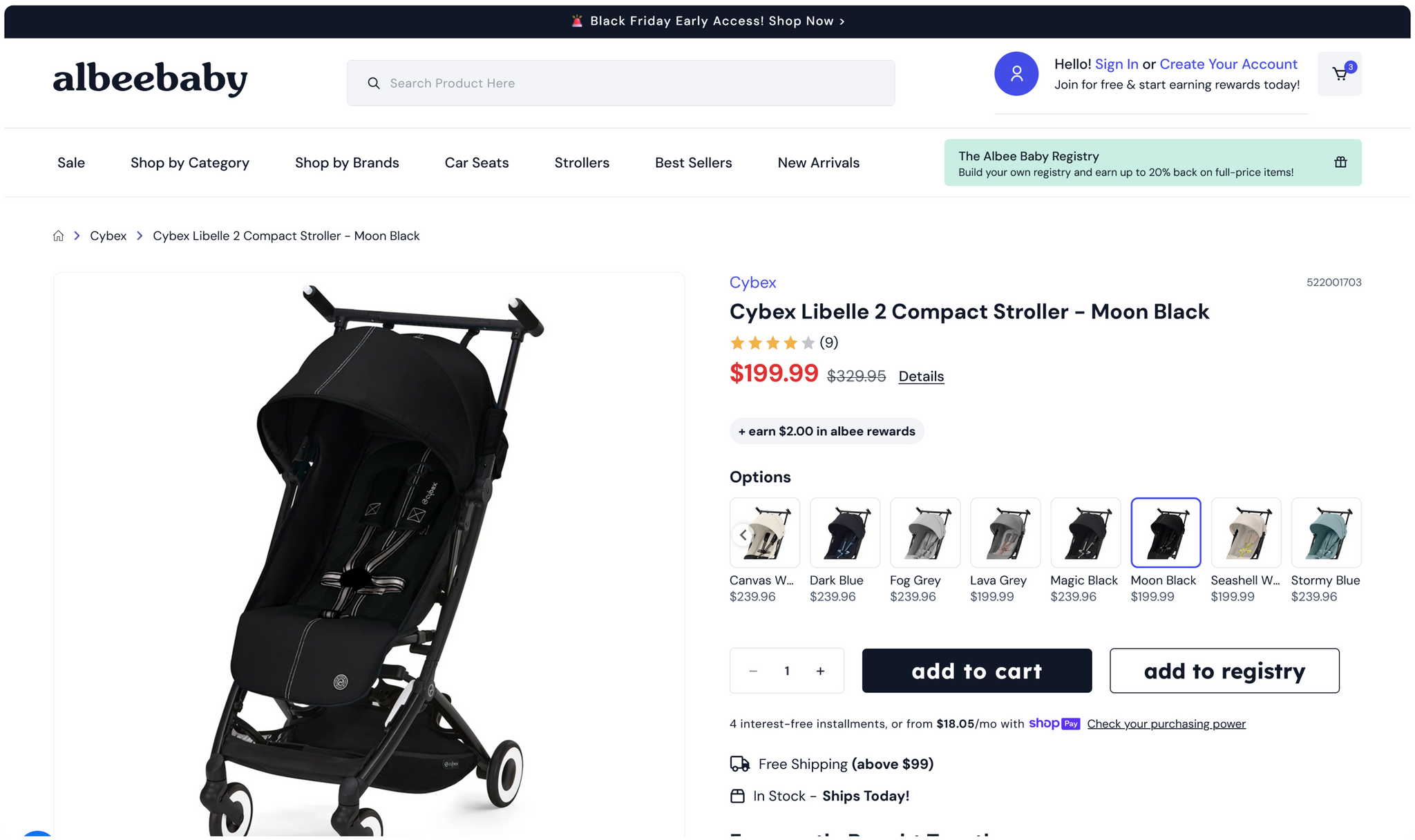This screenshot has height=840, width=1415.
Task: Click the registry gift icon
Action: (1340, 162)
